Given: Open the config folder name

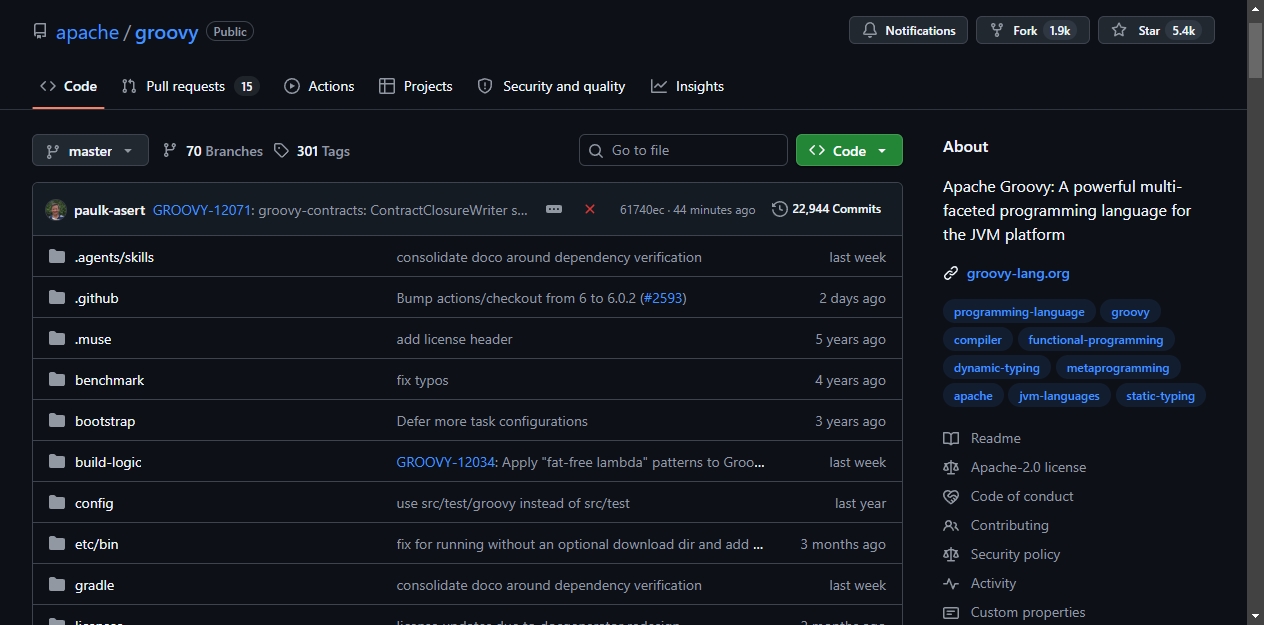Looking at the screenshot, I should 94,503.
